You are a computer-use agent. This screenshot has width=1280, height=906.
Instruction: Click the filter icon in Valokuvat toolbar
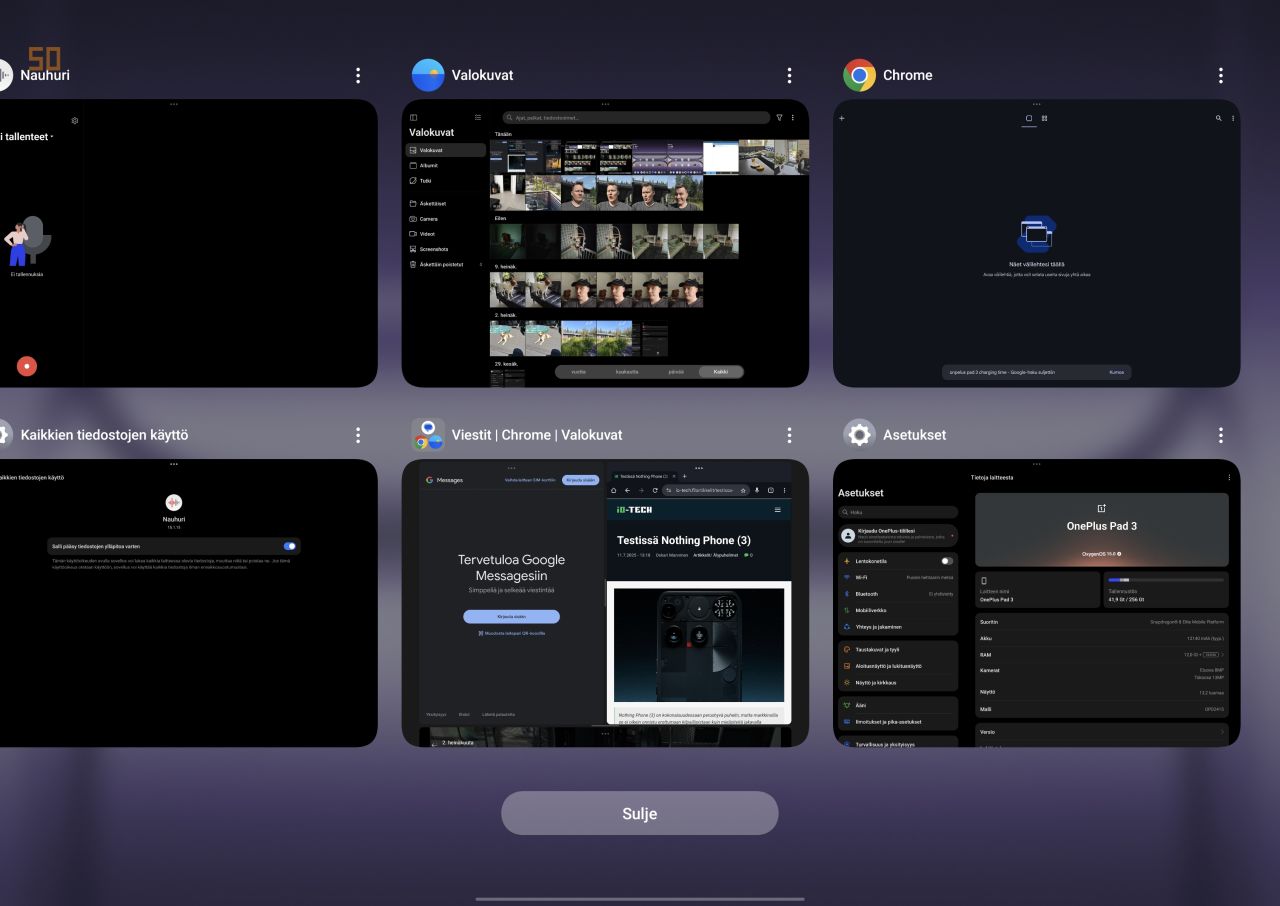tap(779, 118)
